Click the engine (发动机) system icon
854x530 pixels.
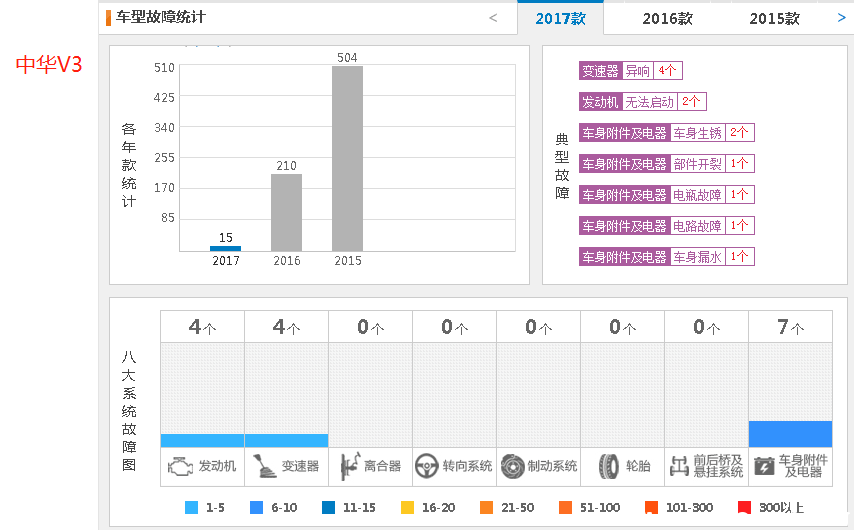pyautogui.click(x=181, y=466)
